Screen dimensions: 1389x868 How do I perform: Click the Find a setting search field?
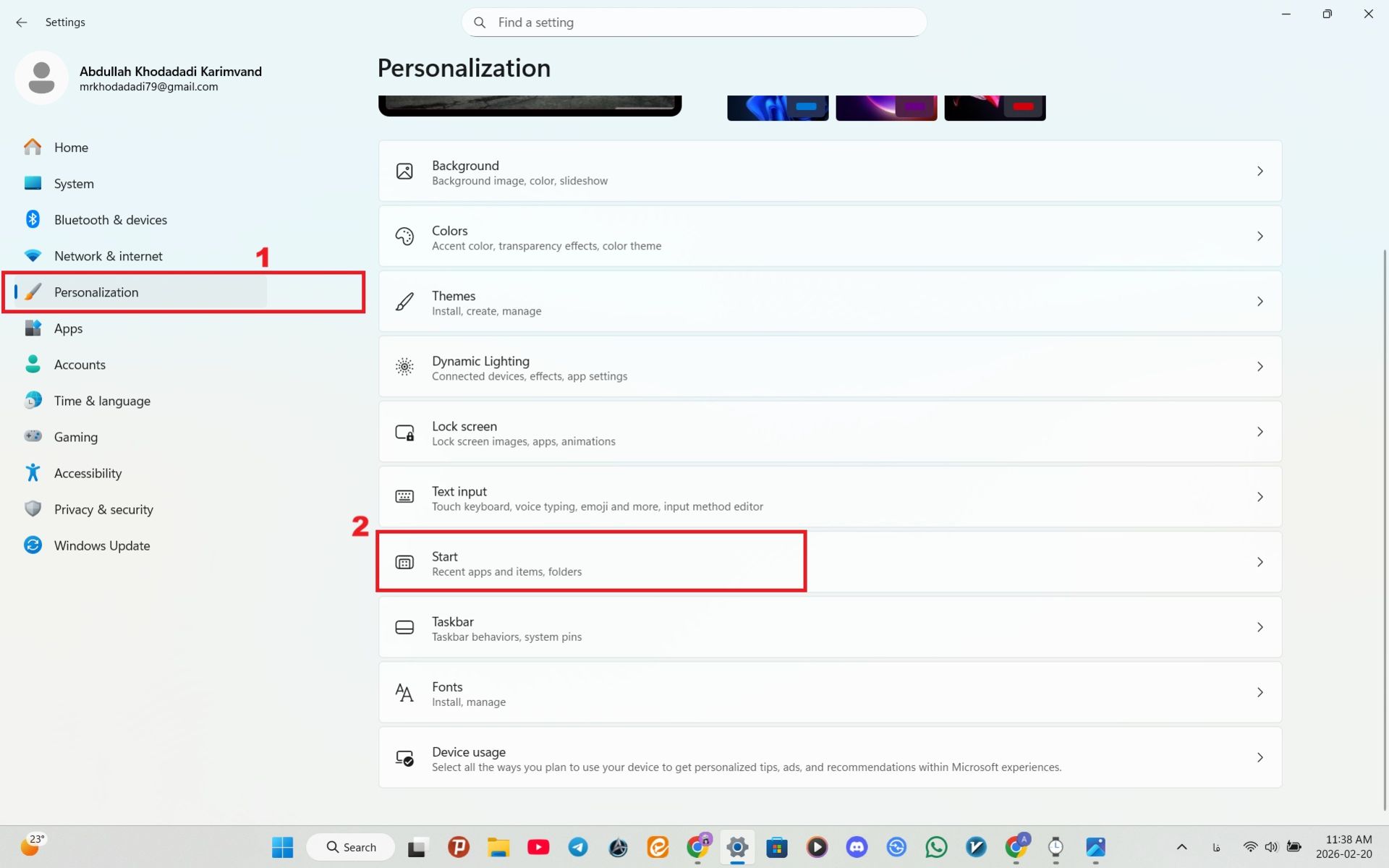tap(693, 22)
